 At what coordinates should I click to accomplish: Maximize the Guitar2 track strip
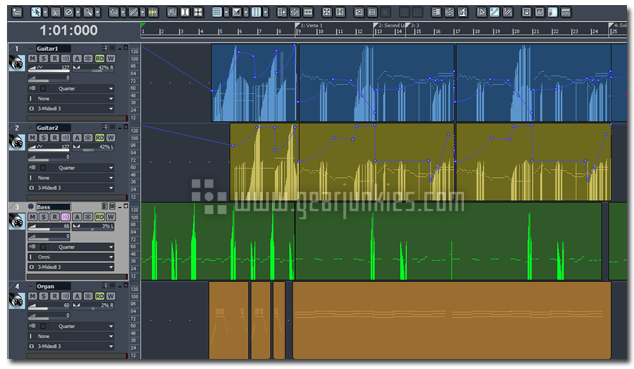click(x=126, y=127)
